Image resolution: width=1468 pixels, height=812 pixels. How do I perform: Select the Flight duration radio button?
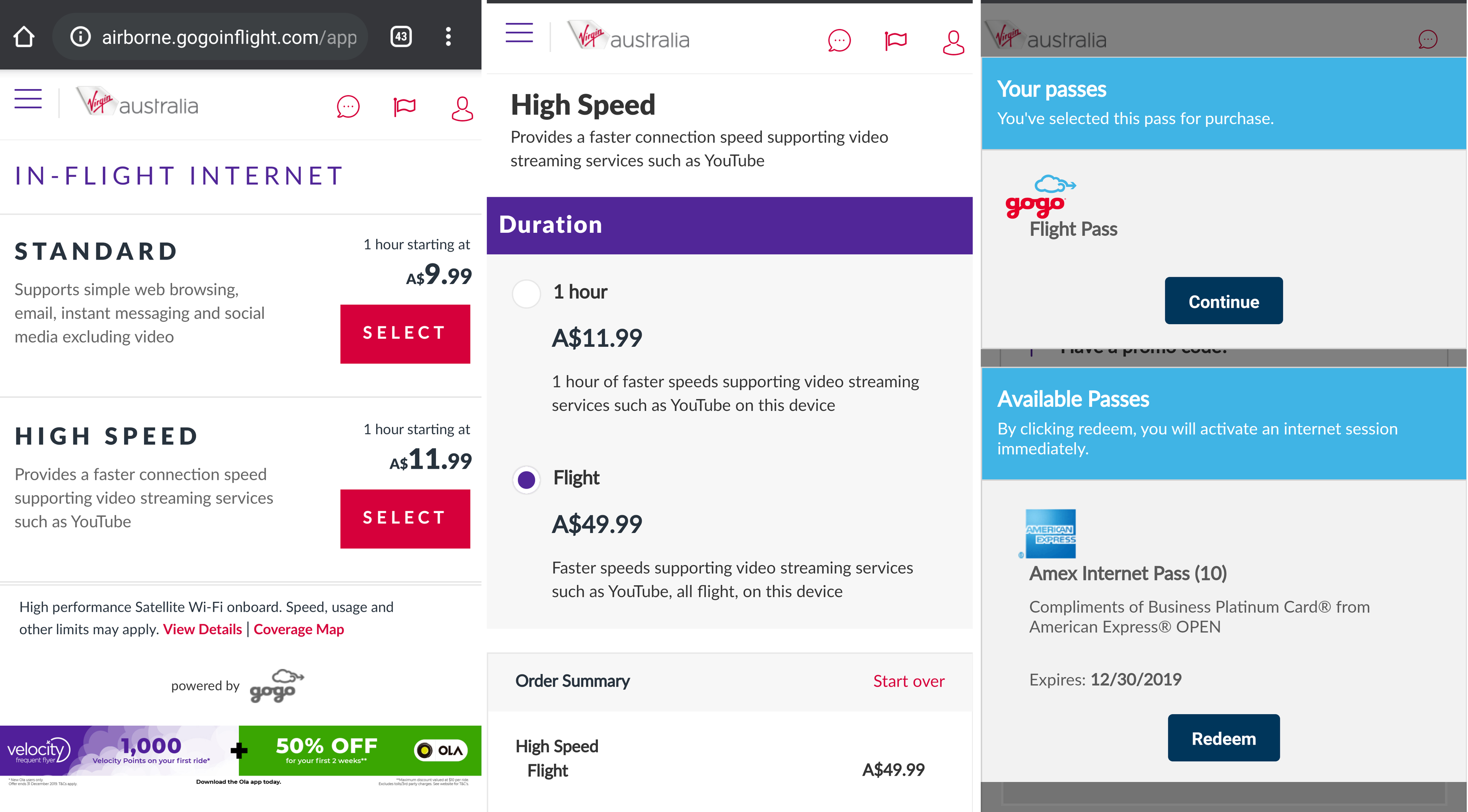(526, 480)
